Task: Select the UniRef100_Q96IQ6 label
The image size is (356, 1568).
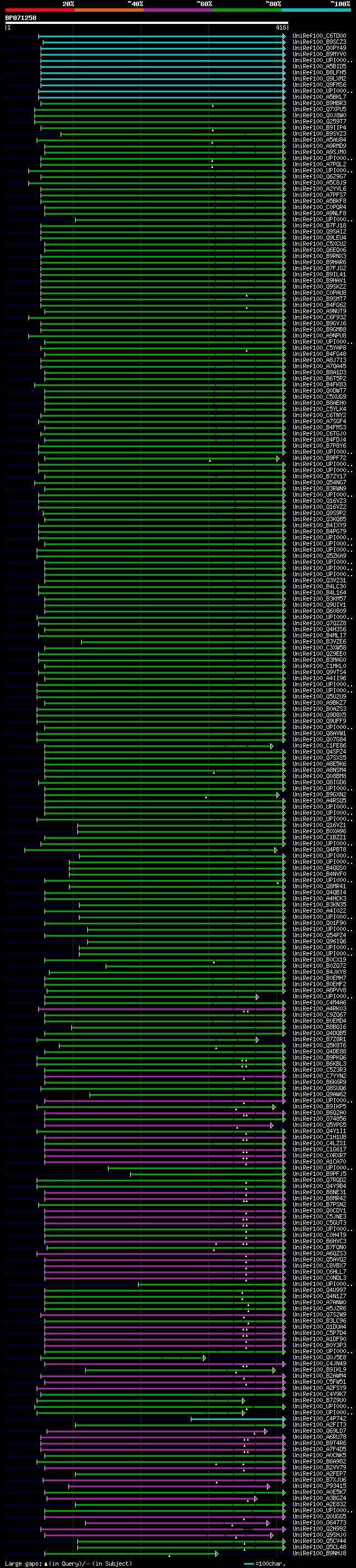Action: click(319, 942)
